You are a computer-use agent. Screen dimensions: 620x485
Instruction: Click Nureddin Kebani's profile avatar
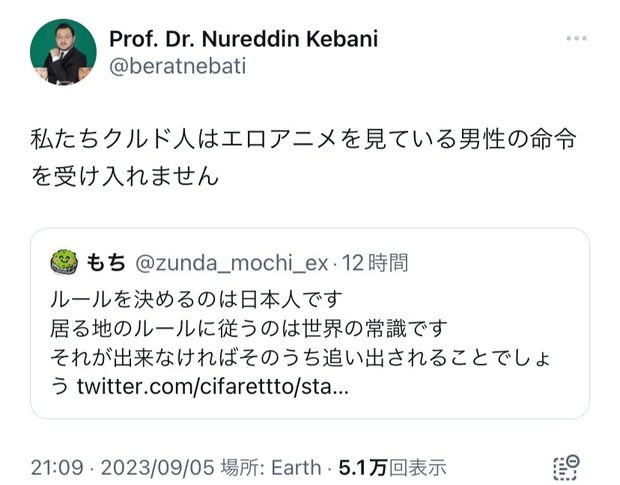point(63,51)
